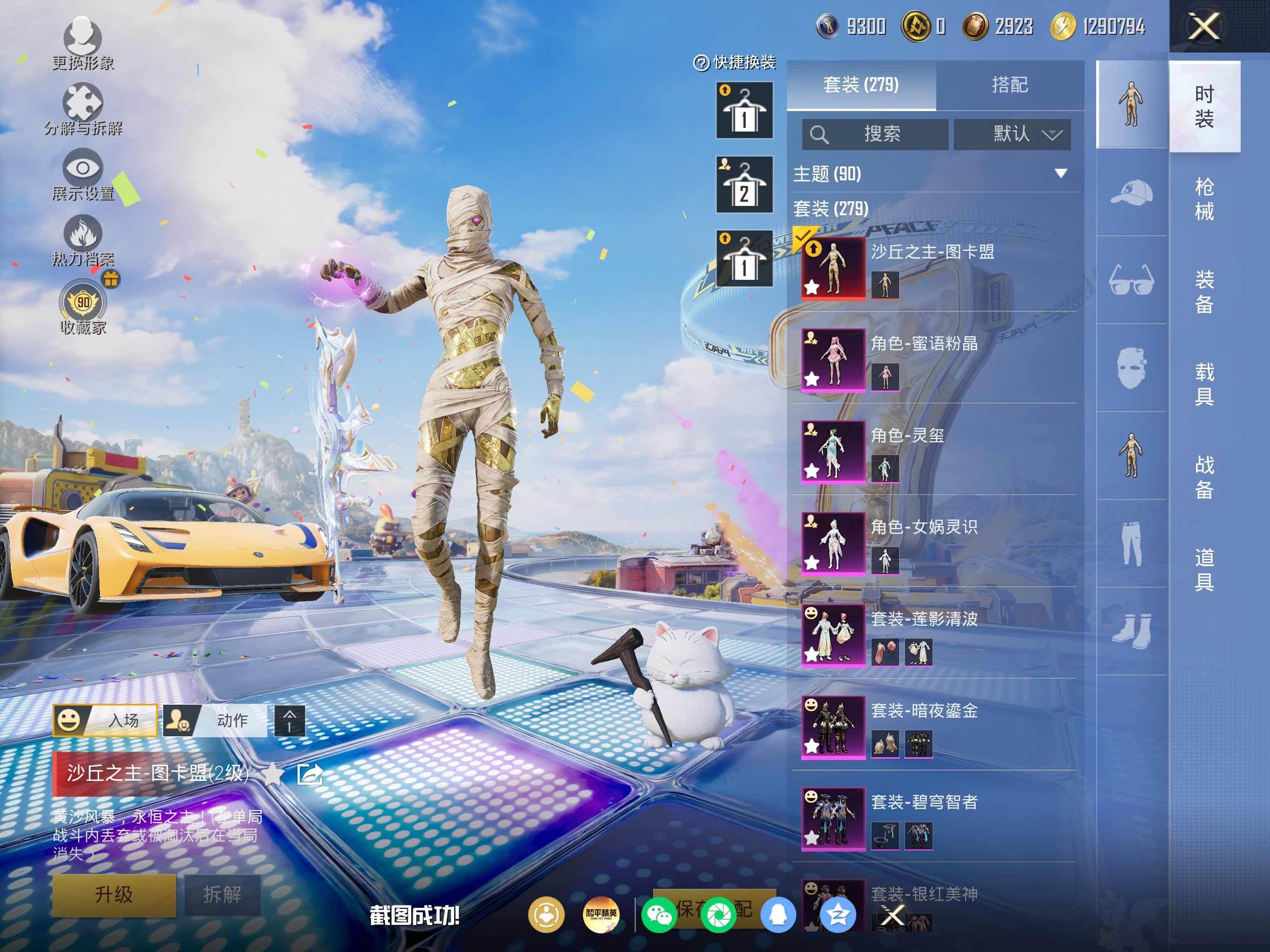The image size is (1270, 952).
Task: Select the full outfit category icon at top
Action: pyautogui.click(x=1131, y=104)
